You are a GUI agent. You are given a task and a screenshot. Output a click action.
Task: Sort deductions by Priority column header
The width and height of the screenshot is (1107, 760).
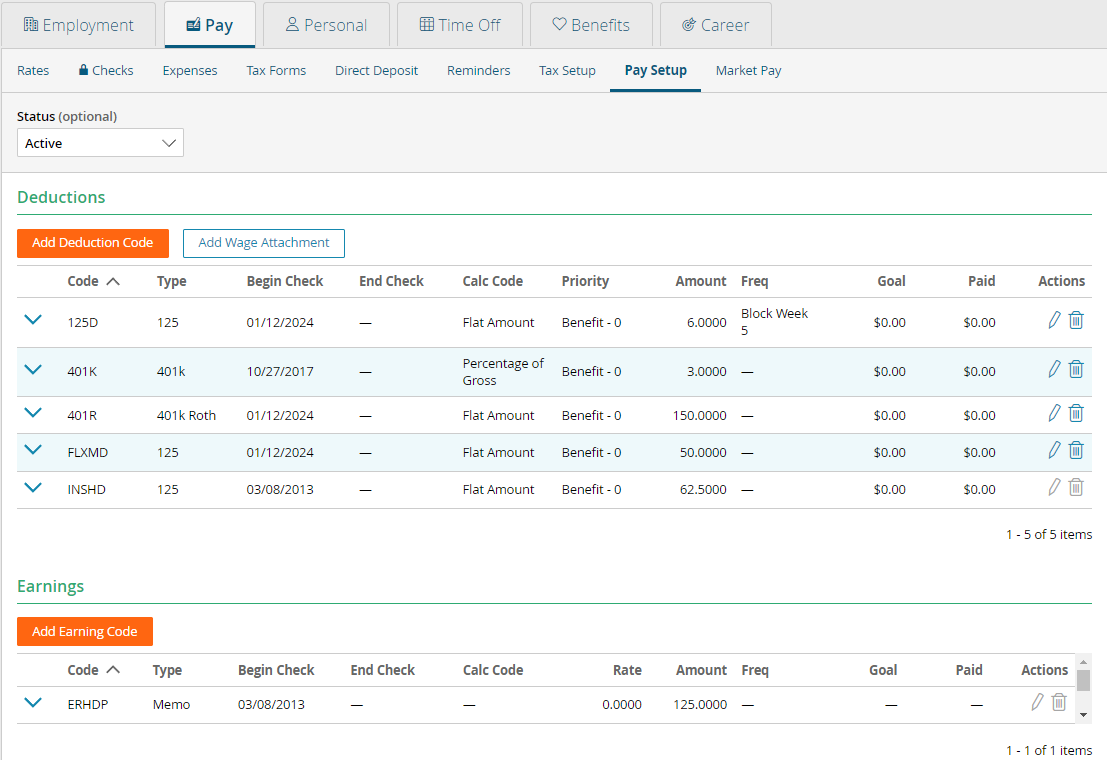point(585,281)
